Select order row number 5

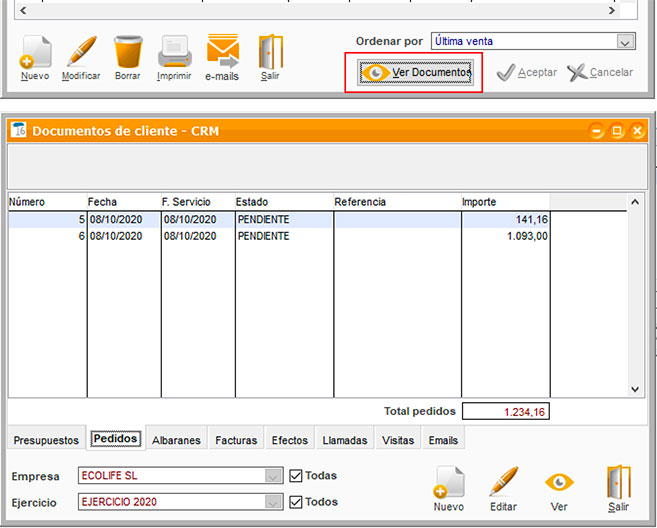click(279, 220)
